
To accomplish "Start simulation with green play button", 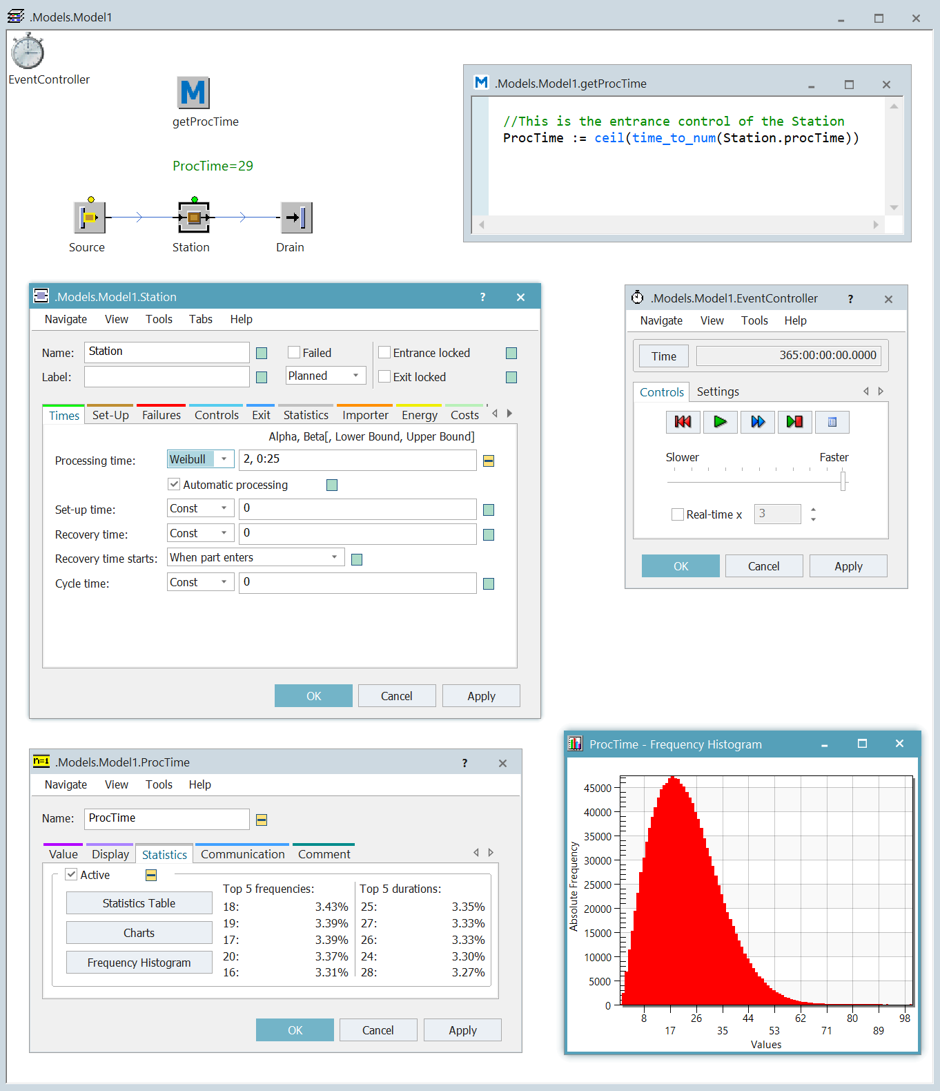I will point(720,422).
